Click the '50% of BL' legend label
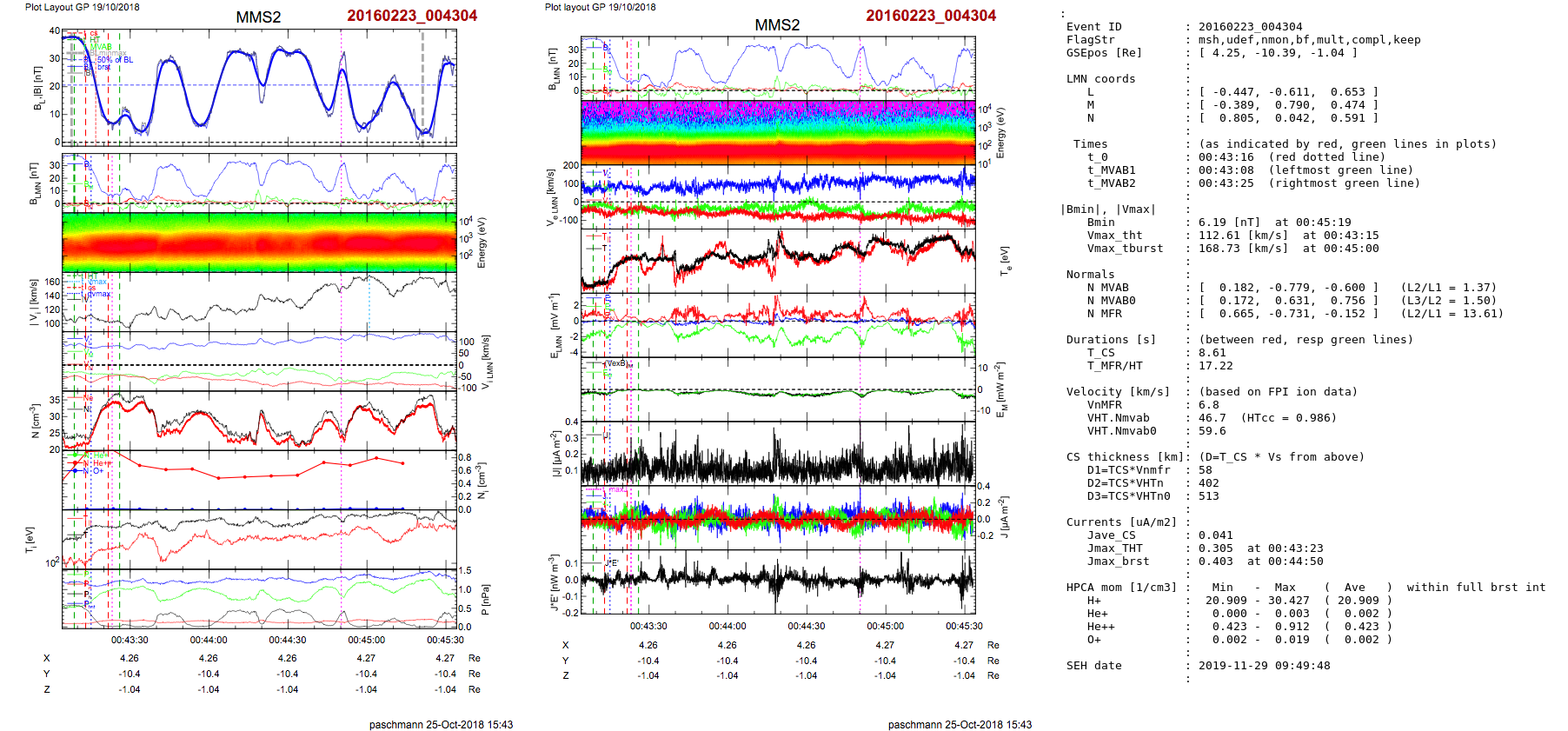1568x731 pixels. pos(115,60)
